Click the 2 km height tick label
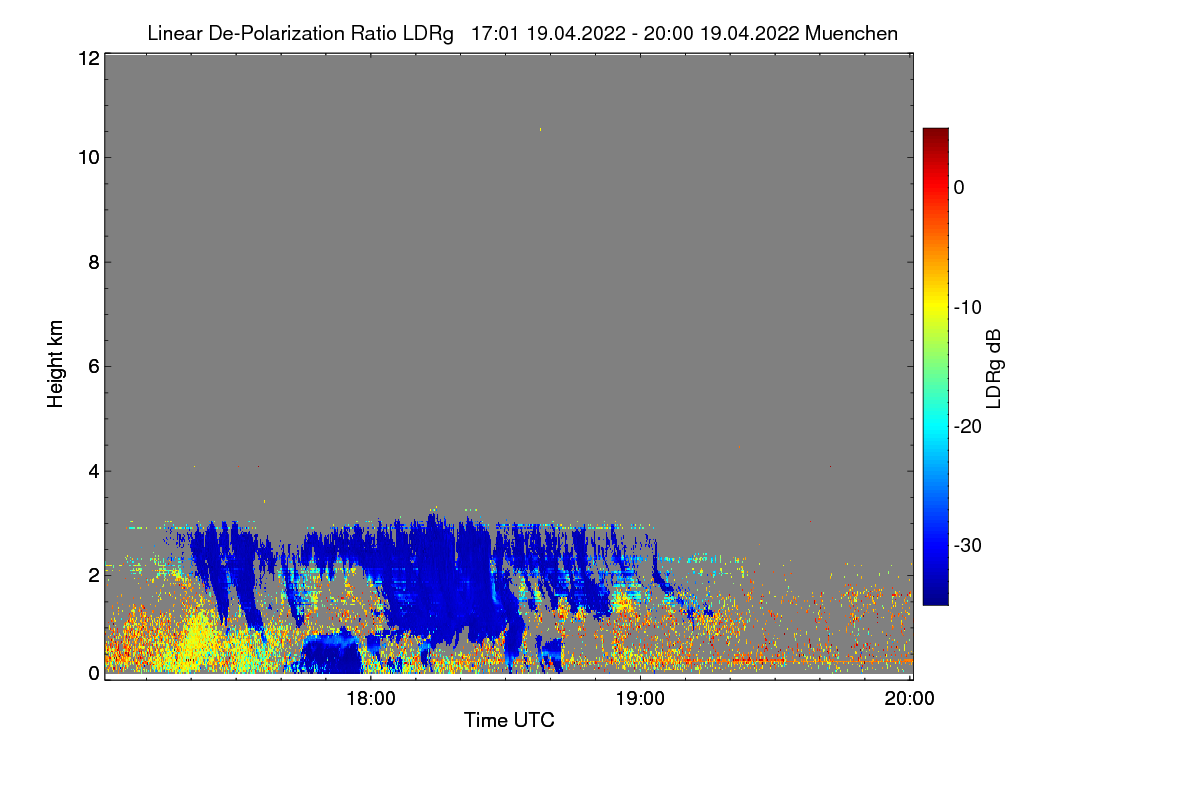This screenshot has width=1200, height=800. 93,575
